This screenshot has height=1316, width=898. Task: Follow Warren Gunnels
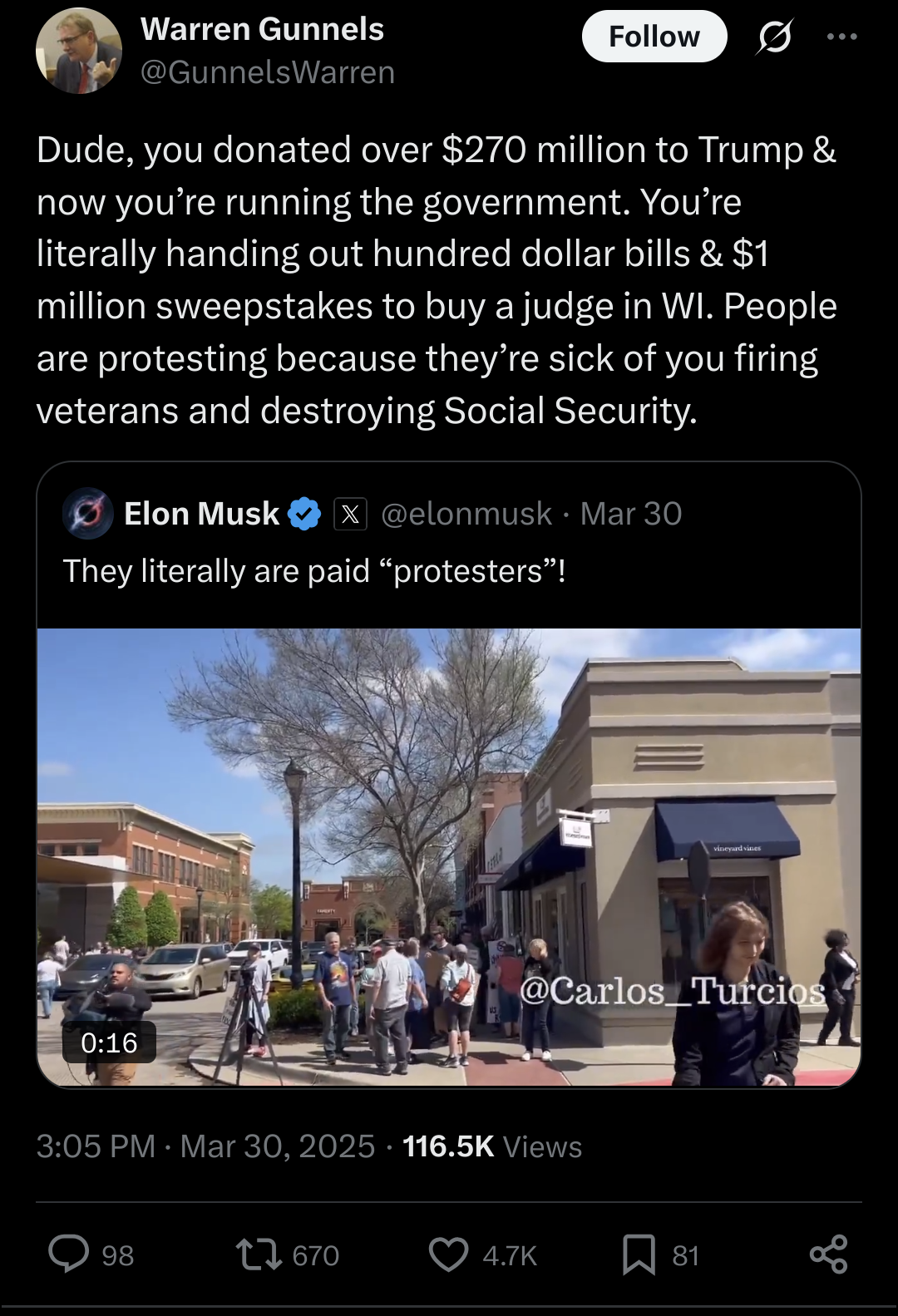[654, 37]
